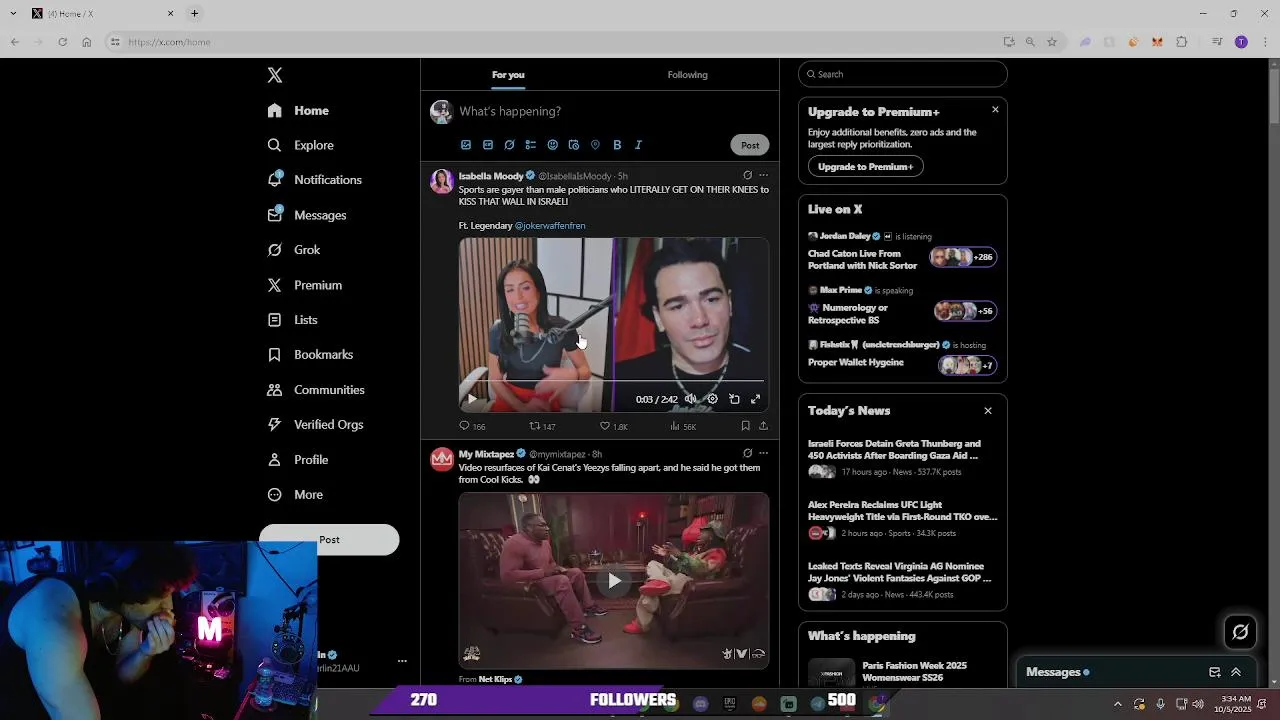The image size is (1280, 720).
Task: Click Grok explain icon on Isabella's post
Action: (747, 175)
